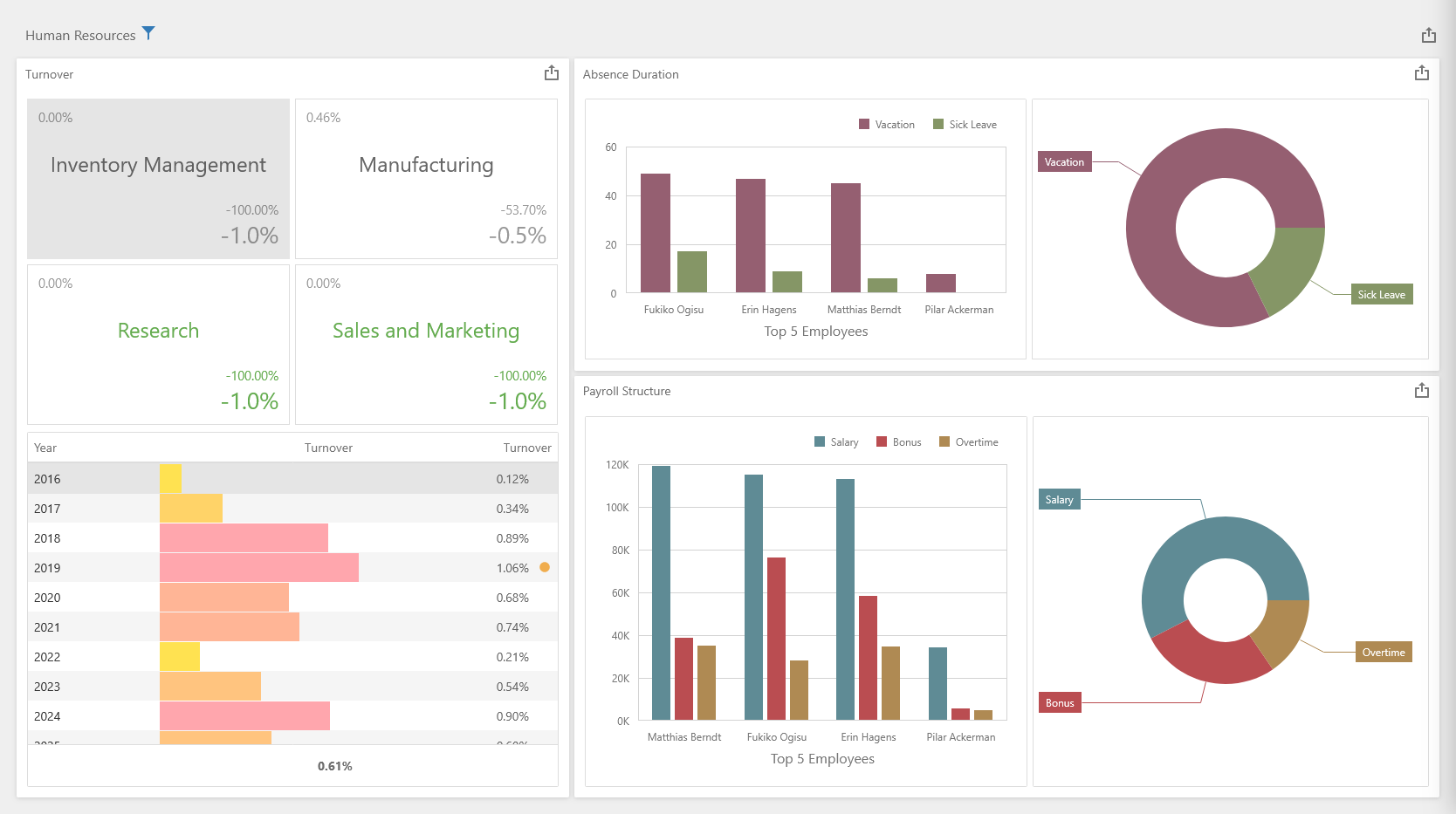
Task: Click the Sick Leave segment label on donut
Action: 1381,295
